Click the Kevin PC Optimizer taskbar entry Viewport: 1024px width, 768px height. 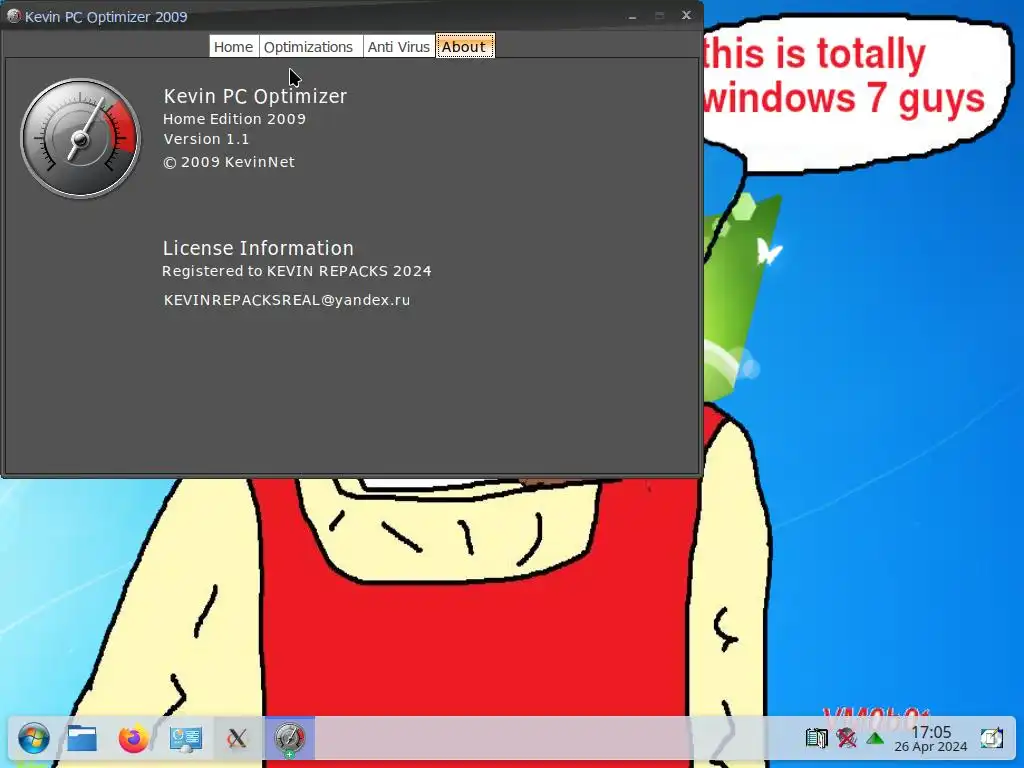289,739
